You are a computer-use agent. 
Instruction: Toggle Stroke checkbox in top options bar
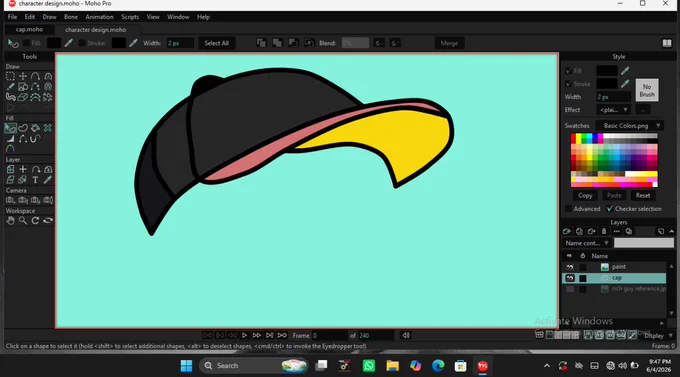click(82, 43)
